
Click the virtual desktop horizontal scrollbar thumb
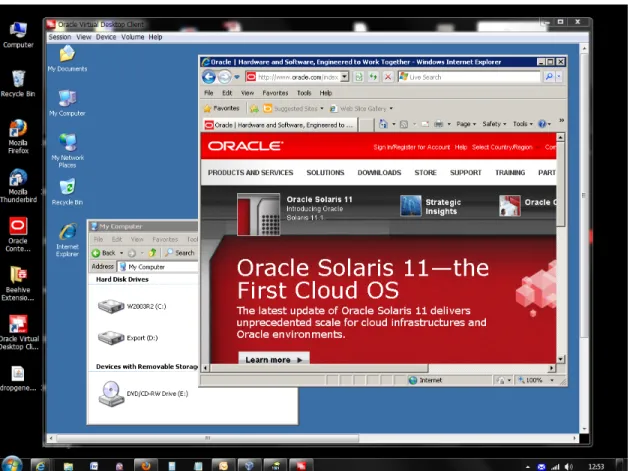(208, 438)
